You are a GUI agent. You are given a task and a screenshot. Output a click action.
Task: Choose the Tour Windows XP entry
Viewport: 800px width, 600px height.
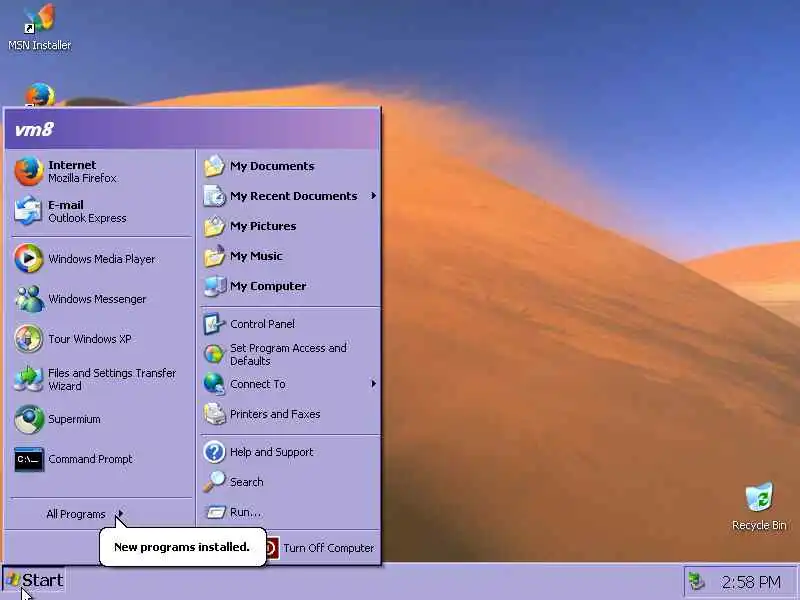[x=101, y=339]
